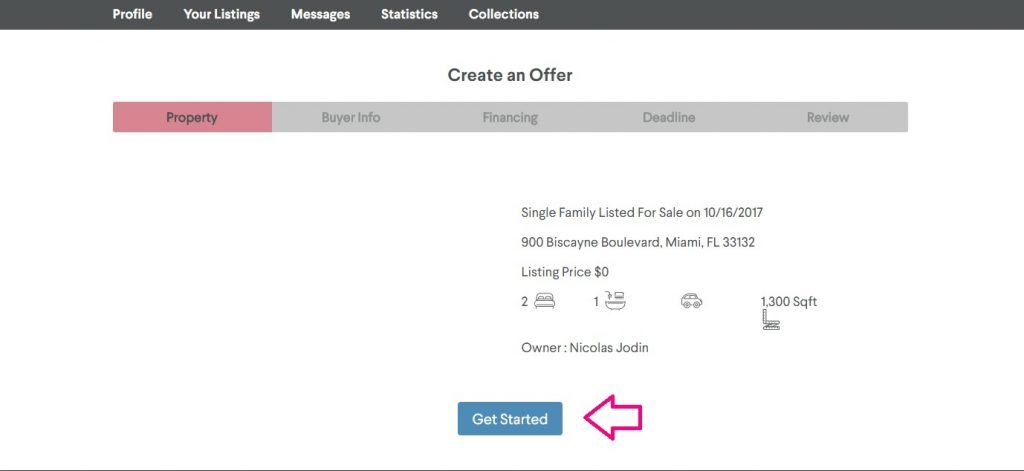Click the pink arrow pointing at Get Started
The height and width of the screenshot is (471, 1024).
(612, 418)
